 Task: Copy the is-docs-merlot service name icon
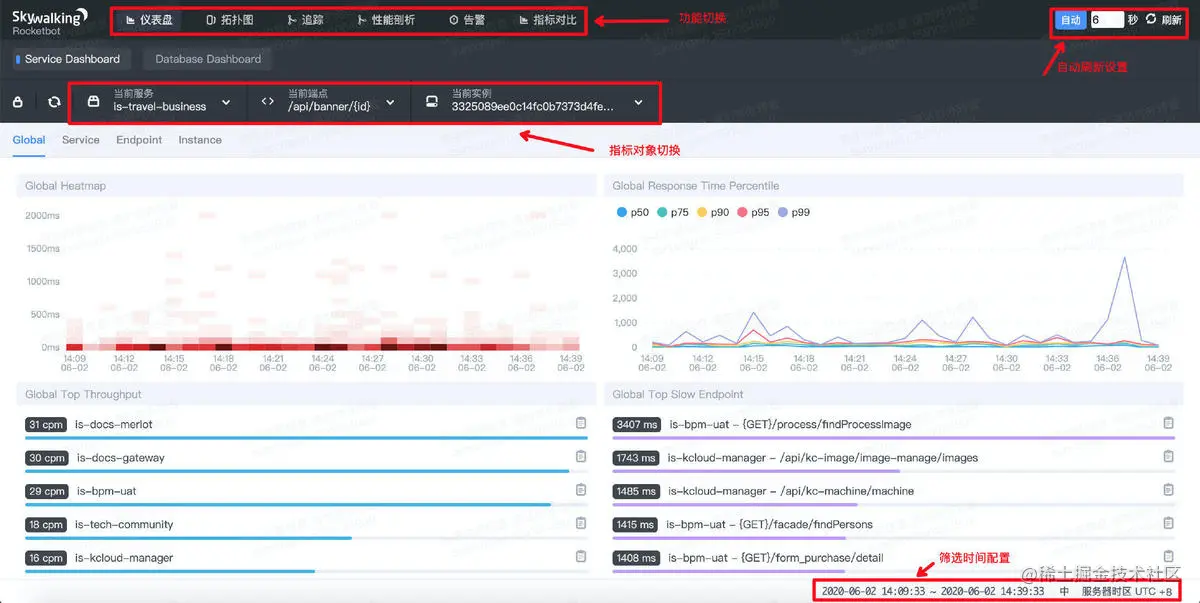click(x=581, y=424)
